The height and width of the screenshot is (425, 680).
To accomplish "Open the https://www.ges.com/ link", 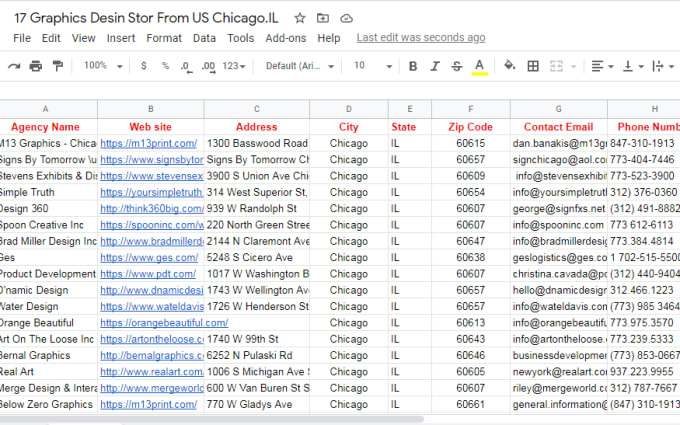I will pos(149,258).
